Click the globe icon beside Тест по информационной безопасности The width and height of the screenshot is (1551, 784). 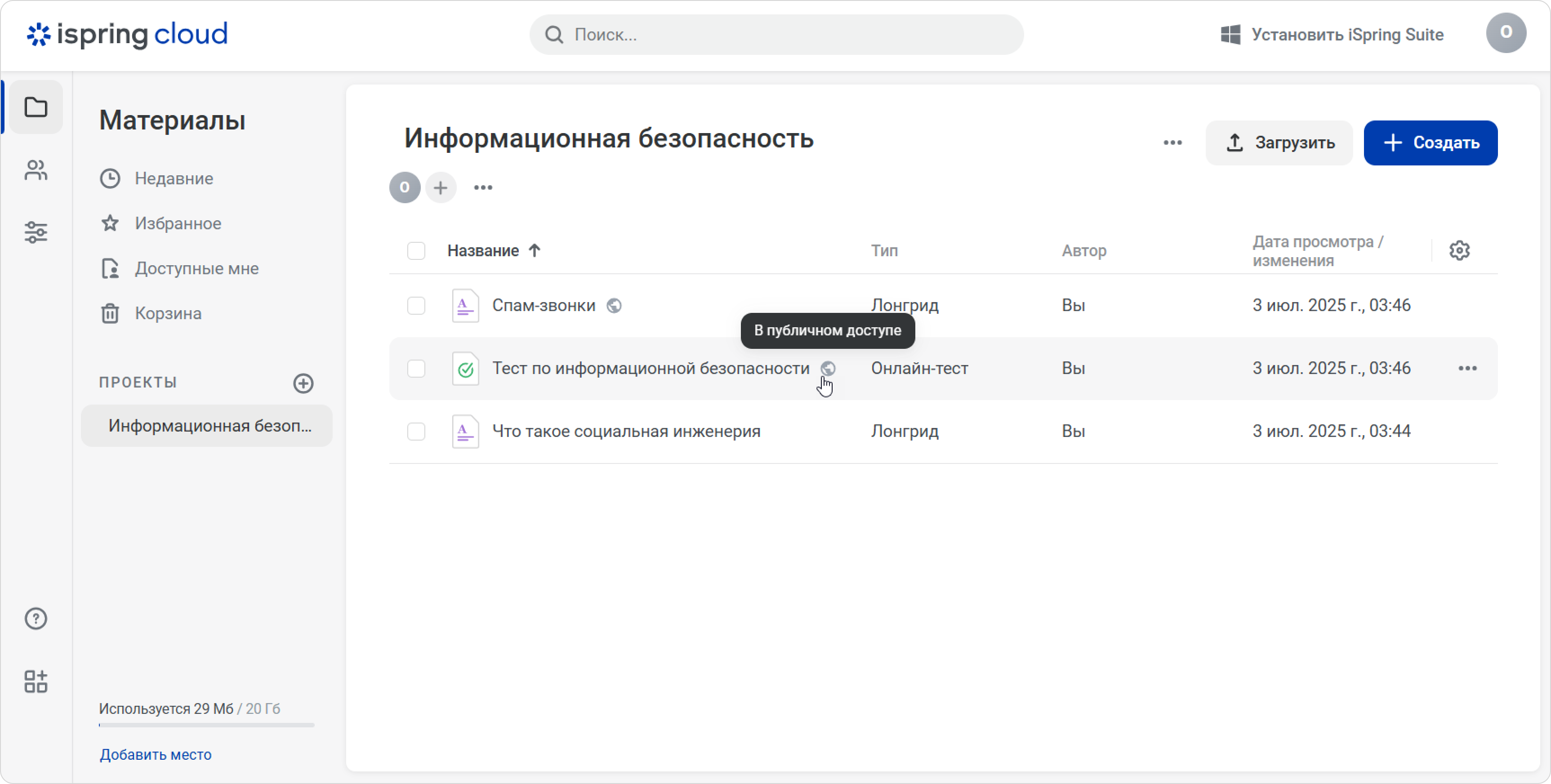coord(829,369)
